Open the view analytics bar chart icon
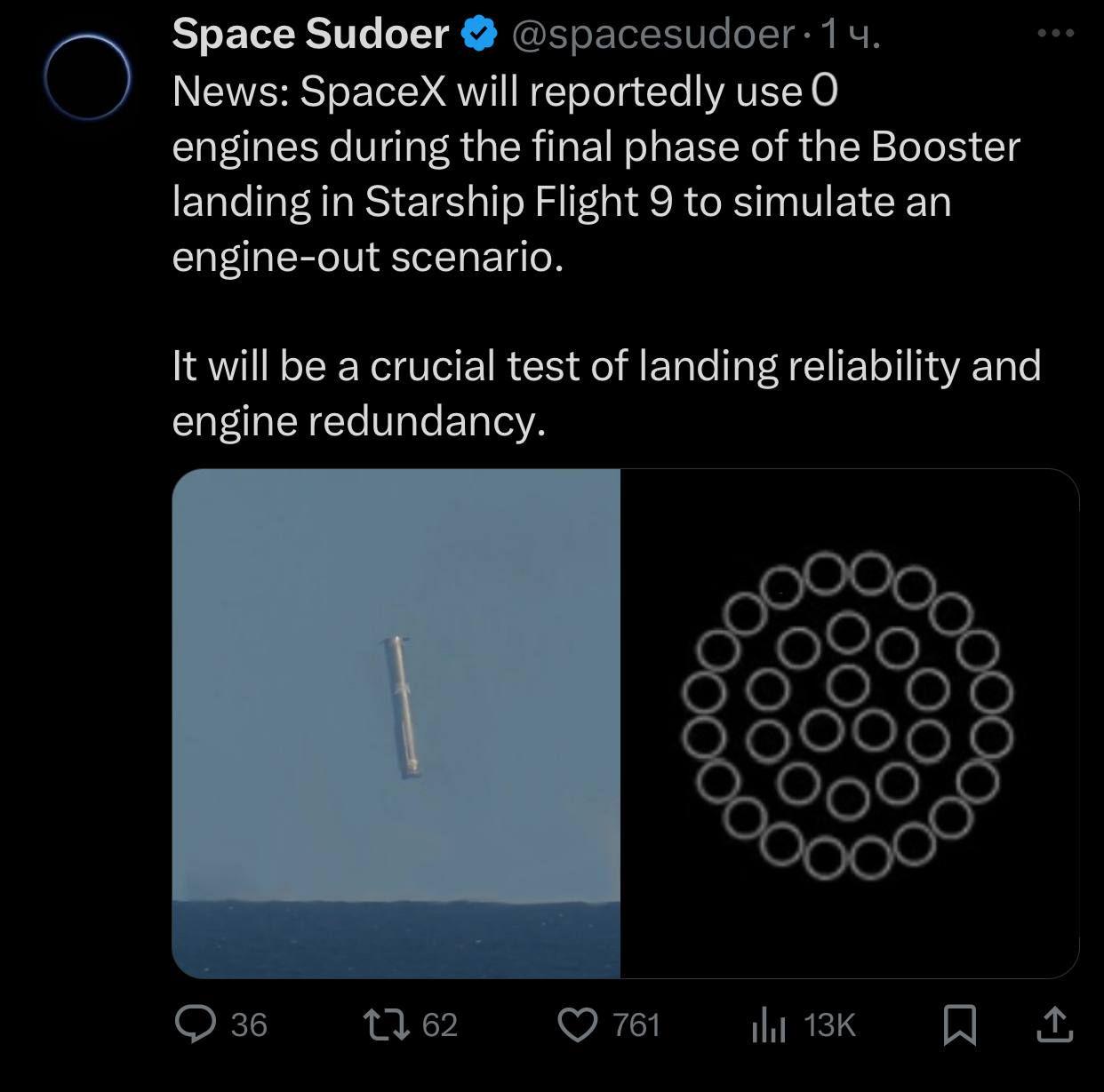This screenshot has width=1104, height=1092. pyautogui.click(x=769, y=1025)
